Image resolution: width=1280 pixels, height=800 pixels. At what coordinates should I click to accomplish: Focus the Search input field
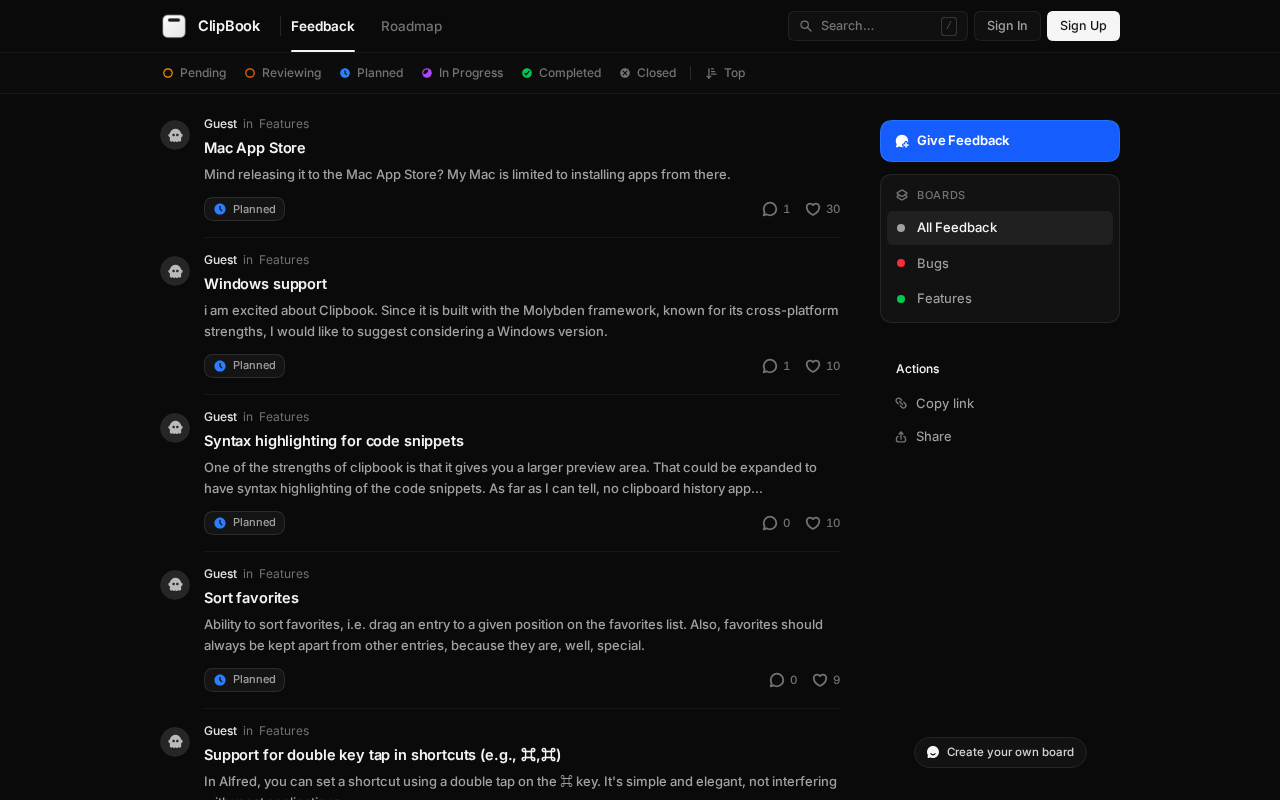(x=877, y=26)
